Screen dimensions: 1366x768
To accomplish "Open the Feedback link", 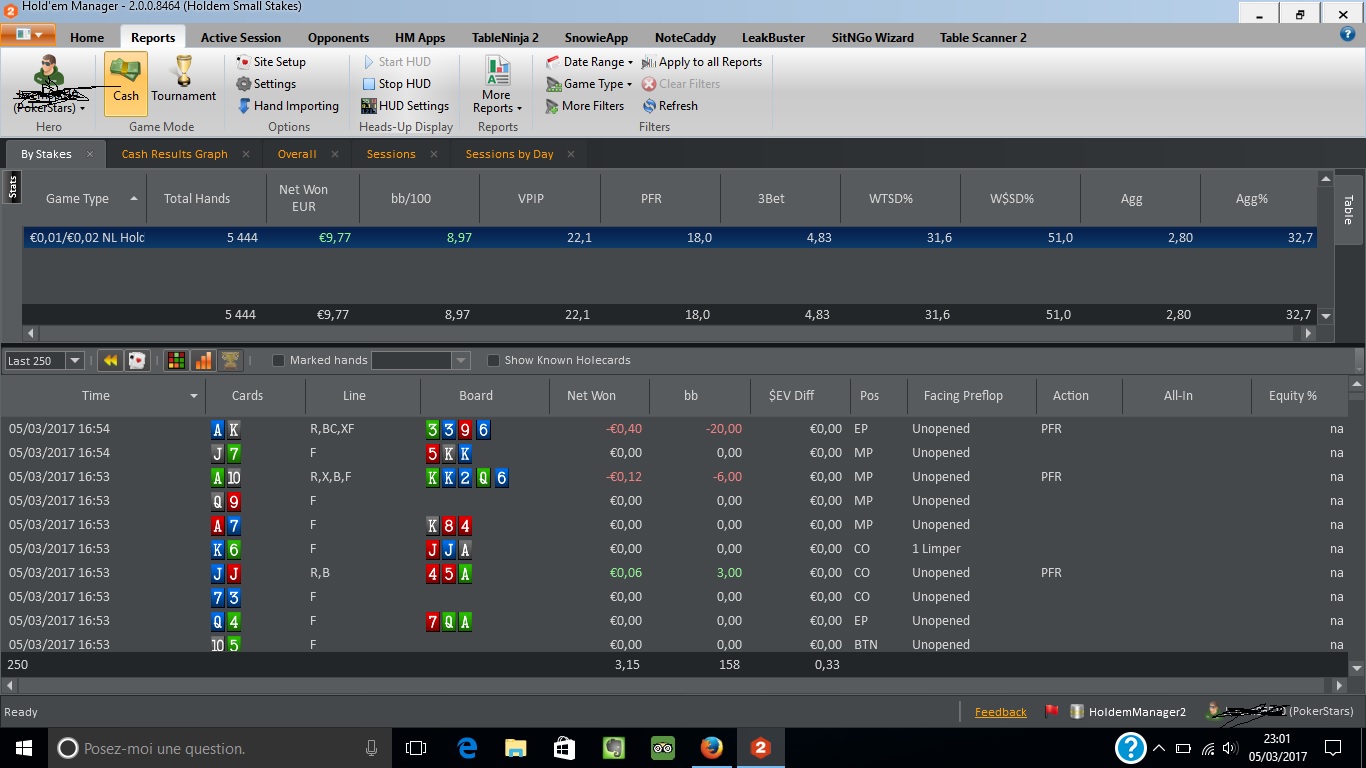I will pyautogui.click(x=1000, y=712).
